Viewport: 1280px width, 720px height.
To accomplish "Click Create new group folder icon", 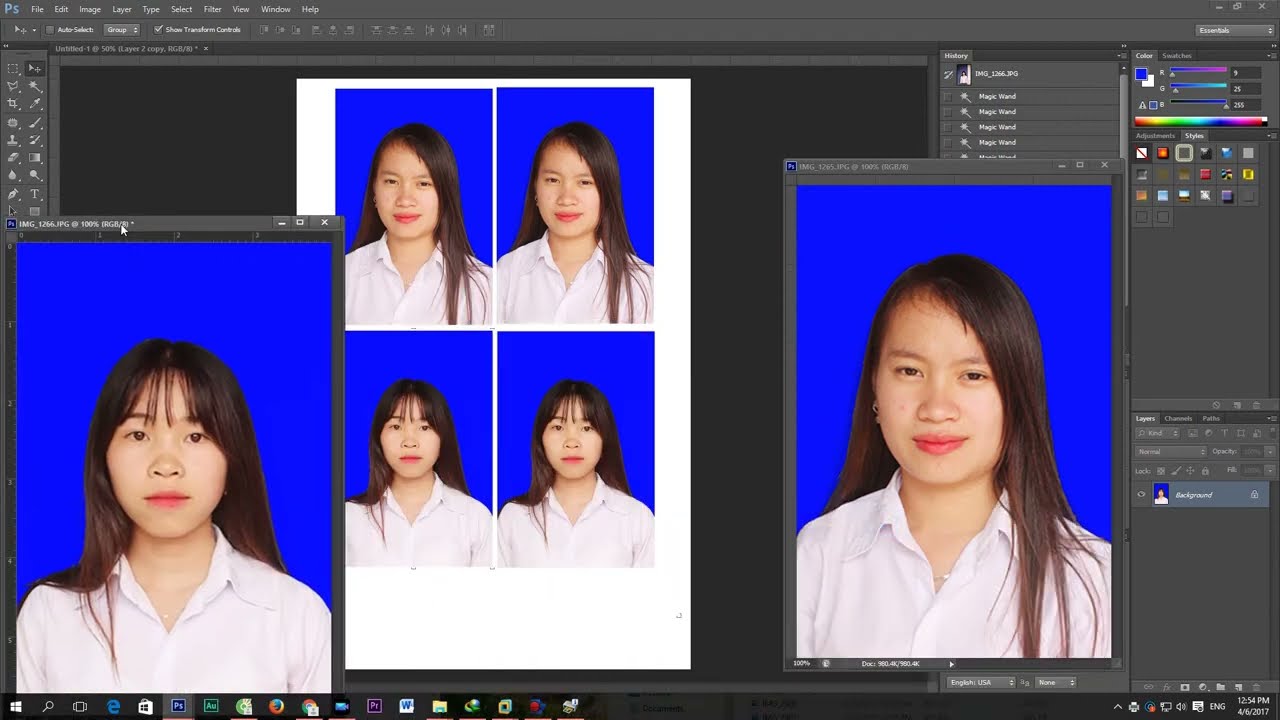I will [1220, 687].
